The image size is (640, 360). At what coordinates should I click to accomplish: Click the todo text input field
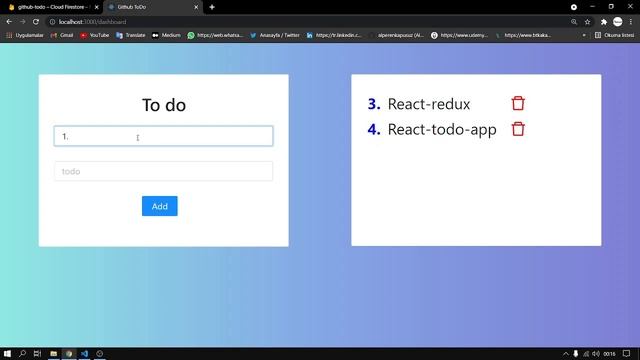(163, 171)
